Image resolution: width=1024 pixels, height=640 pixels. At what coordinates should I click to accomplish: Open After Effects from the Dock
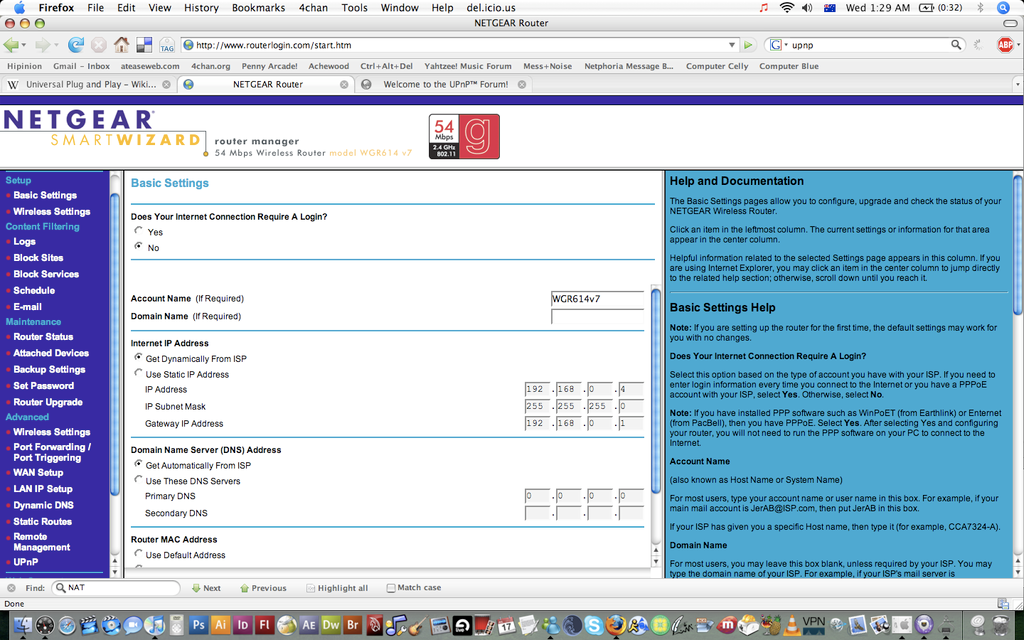click(x=309, y=625)
